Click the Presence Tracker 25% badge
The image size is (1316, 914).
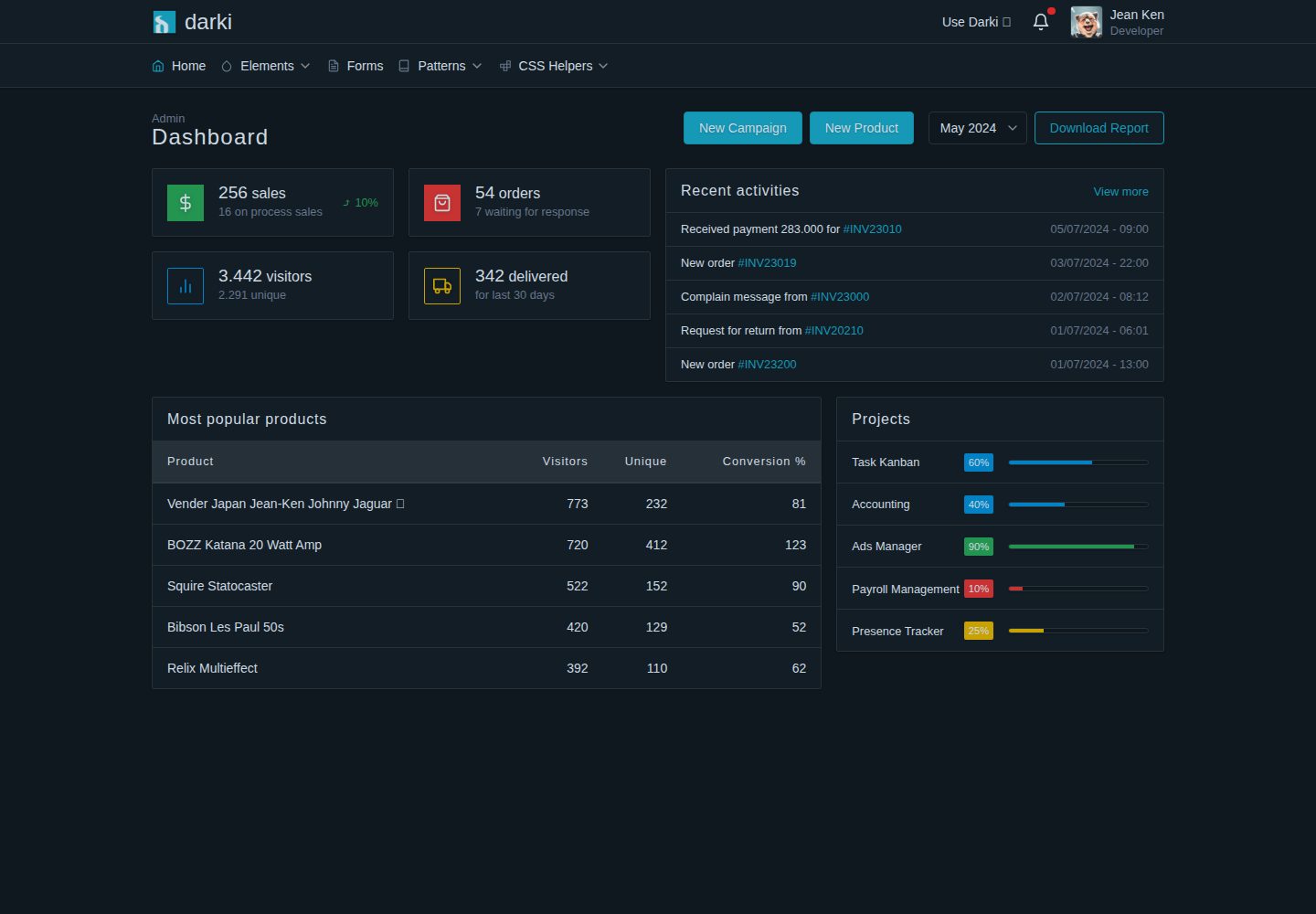(x=979, y=631)
